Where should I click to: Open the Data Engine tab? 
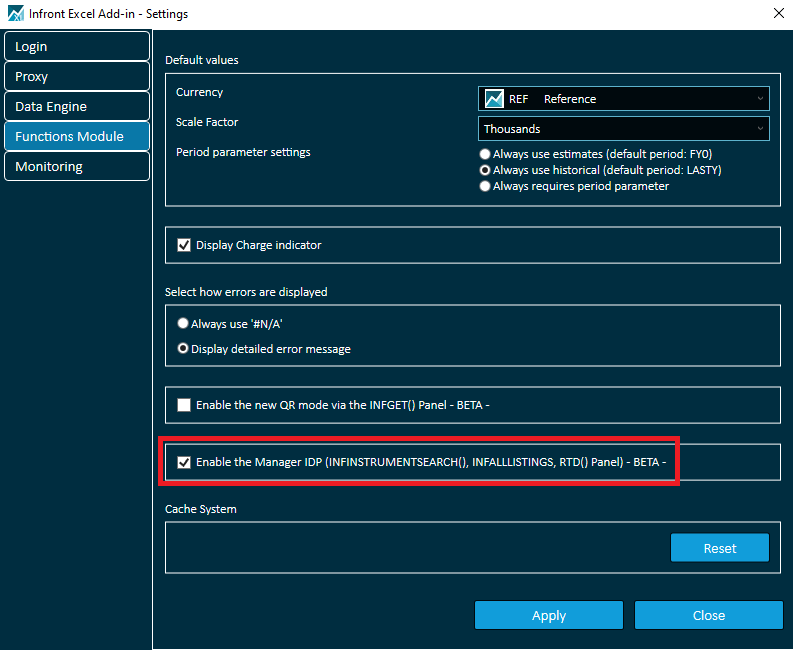[76, 107]
